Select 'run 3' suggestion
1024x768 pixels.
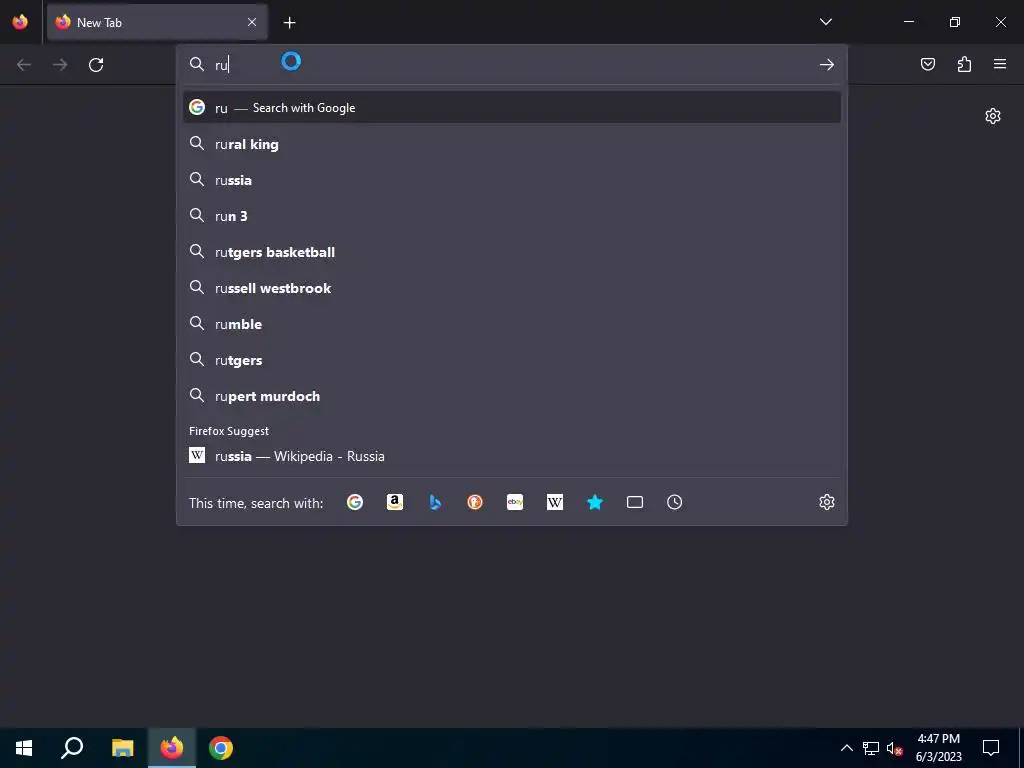(x=511, y=216)
